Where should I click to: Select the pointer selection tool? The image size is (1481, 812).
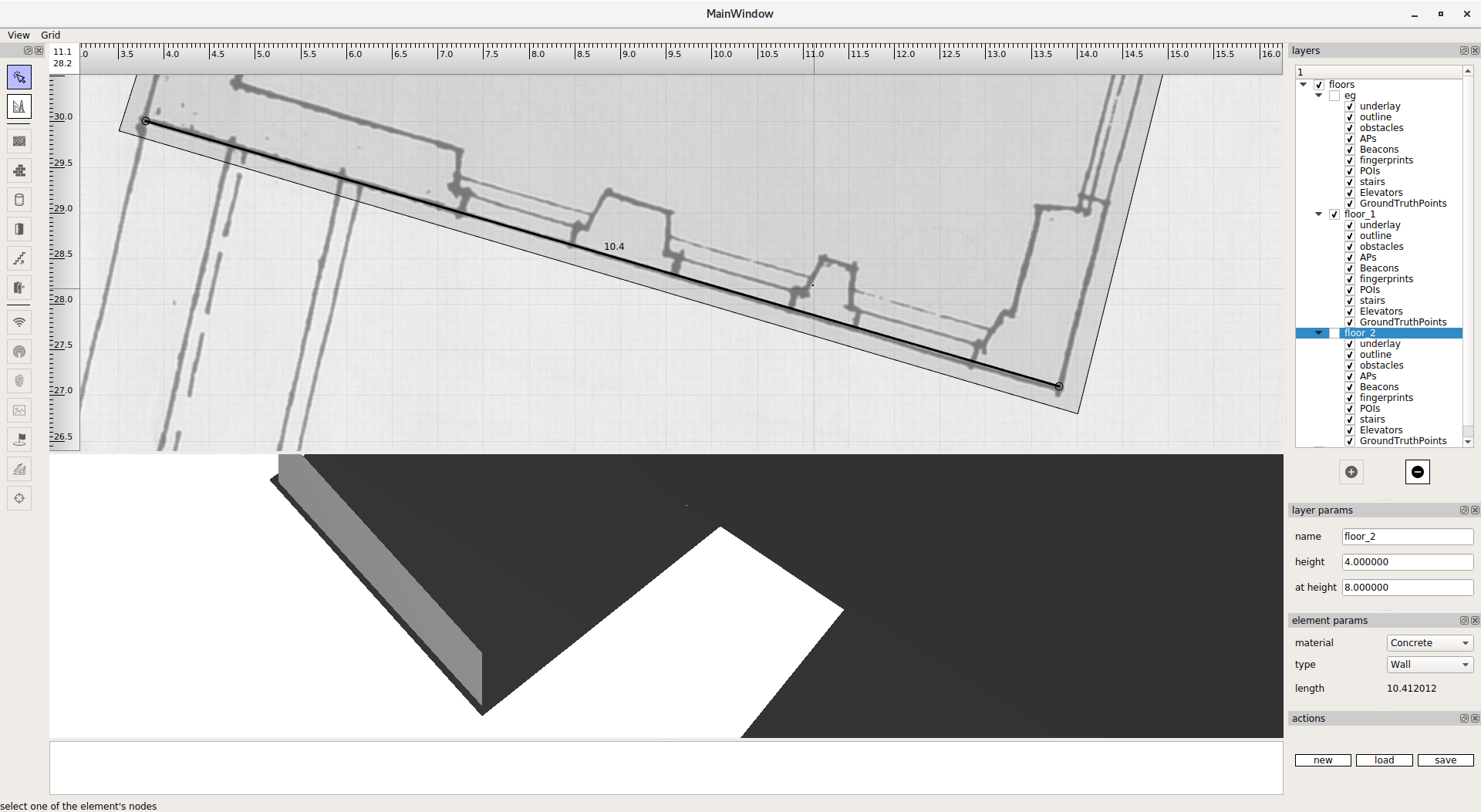[x=19, y=77]
